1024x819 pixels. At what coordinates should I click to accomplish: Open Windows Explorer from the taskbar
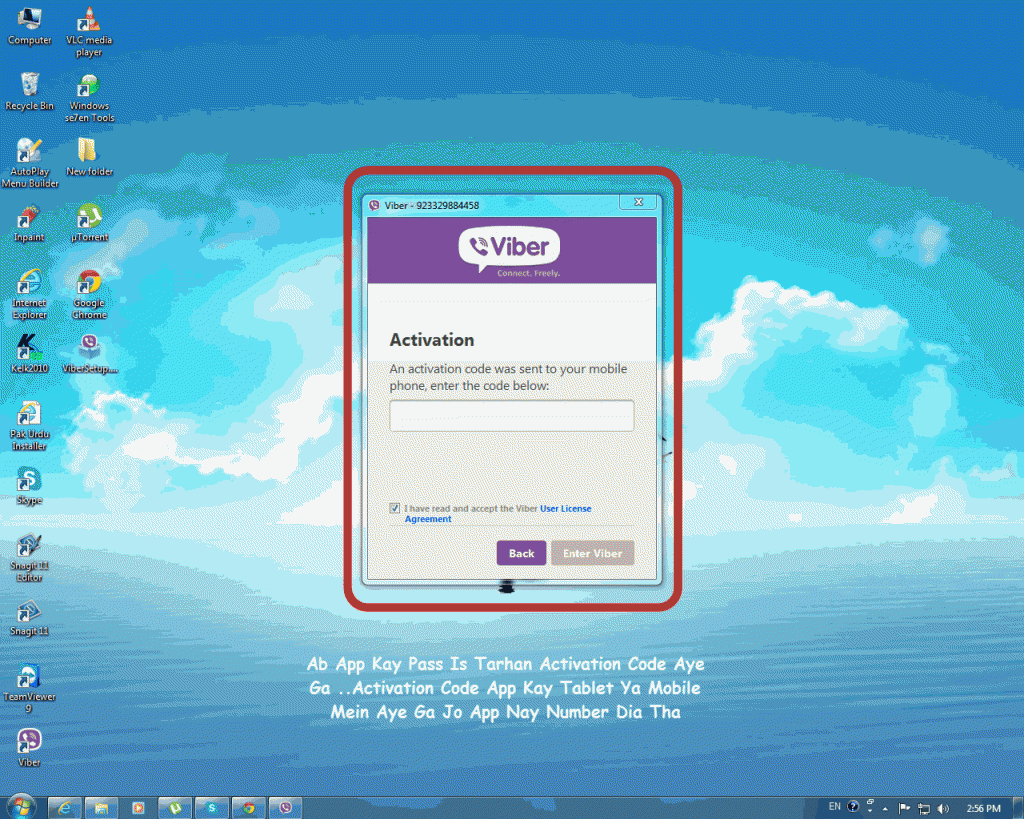click(101, 808)
